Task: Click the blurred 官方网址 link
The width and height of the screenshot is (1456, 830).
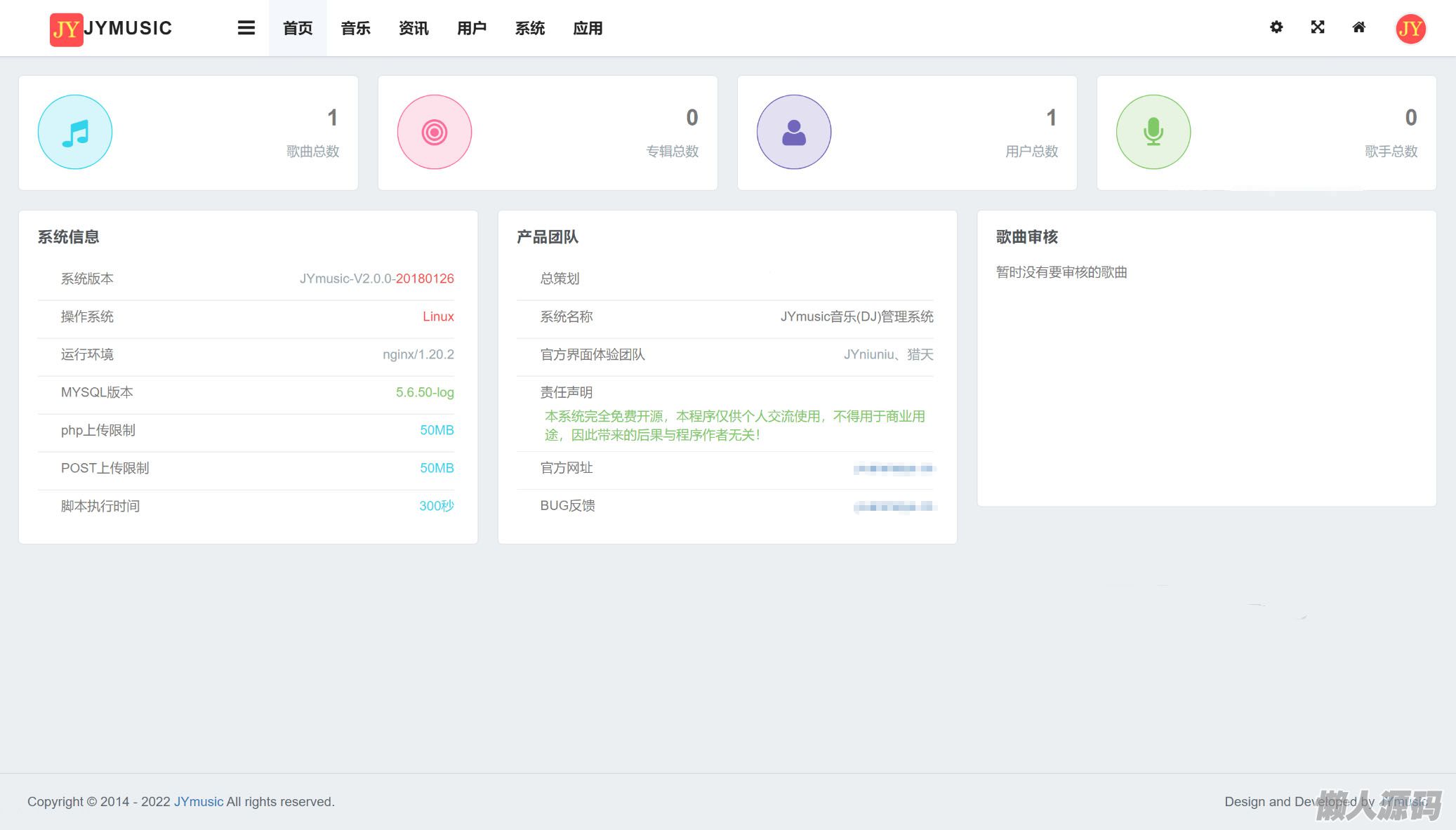Action: [894, 469]
